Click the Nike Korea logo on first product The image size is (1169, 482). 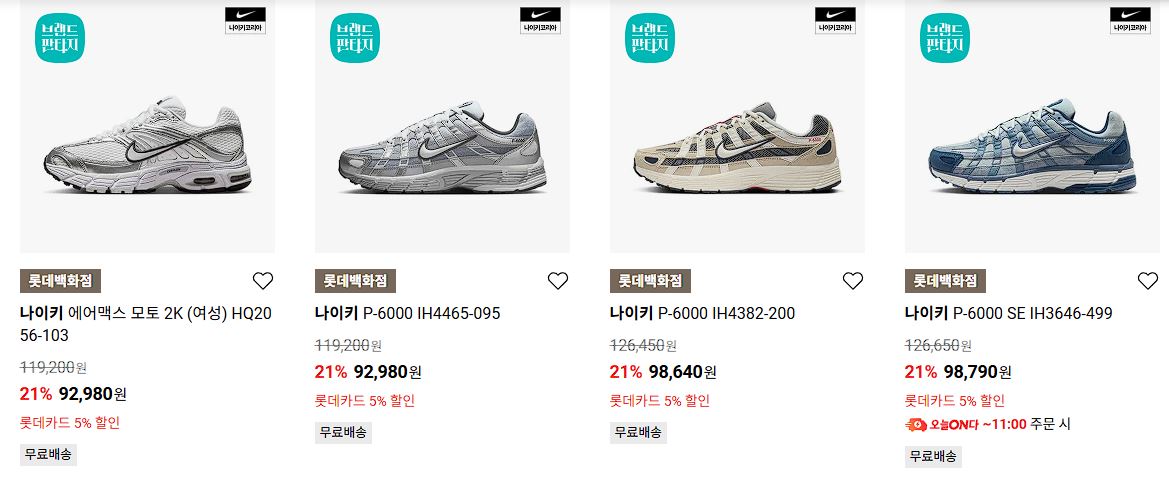coord(245,20)
